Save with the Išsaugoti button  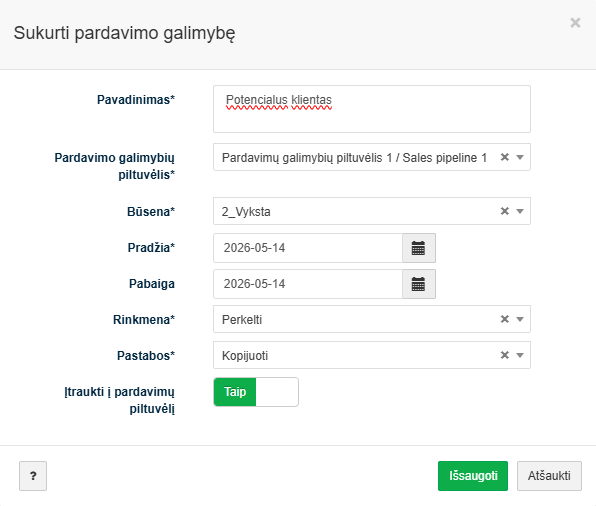[473, 476]
